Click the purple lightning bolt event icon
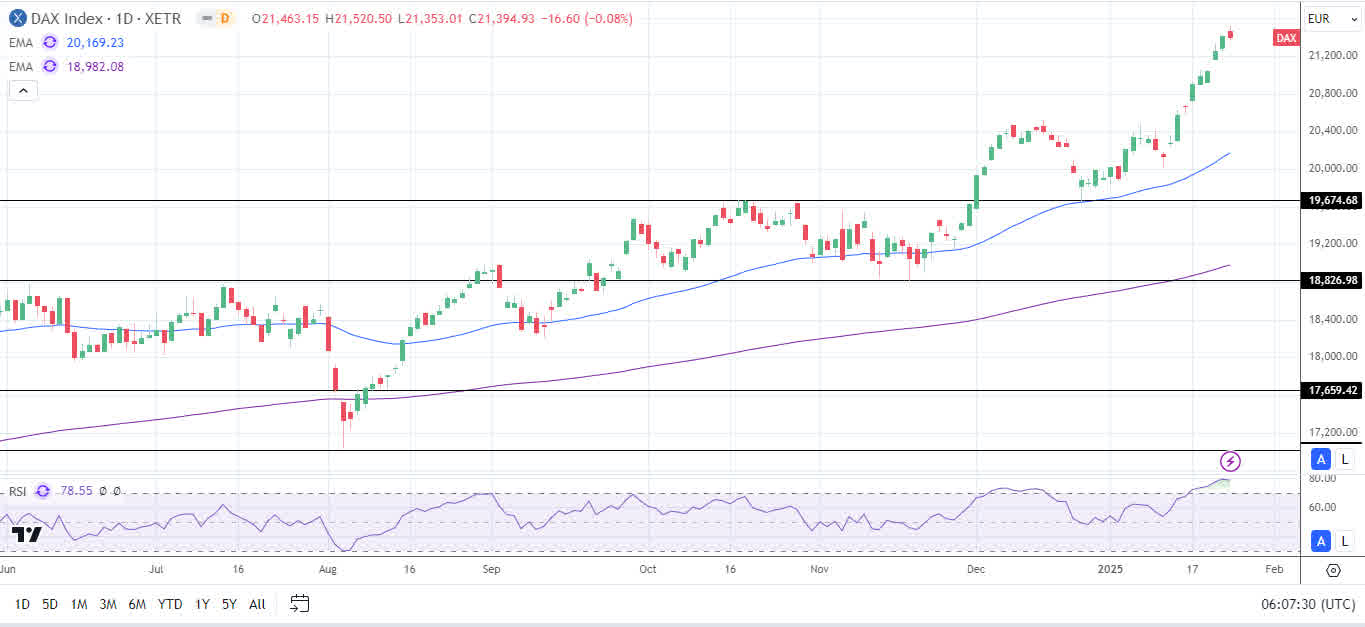1365x627 pixels. 1231,461
